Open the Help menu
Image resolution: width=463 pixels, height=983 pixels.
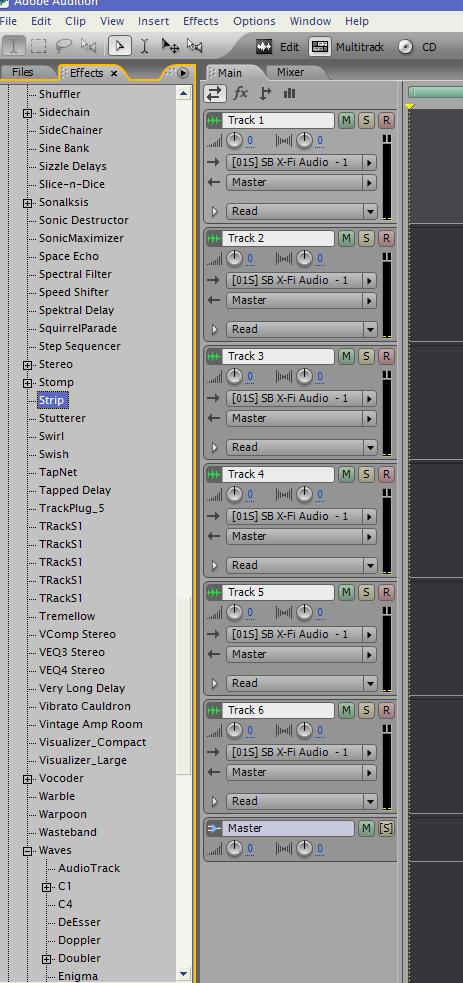[x=356, y=21]
